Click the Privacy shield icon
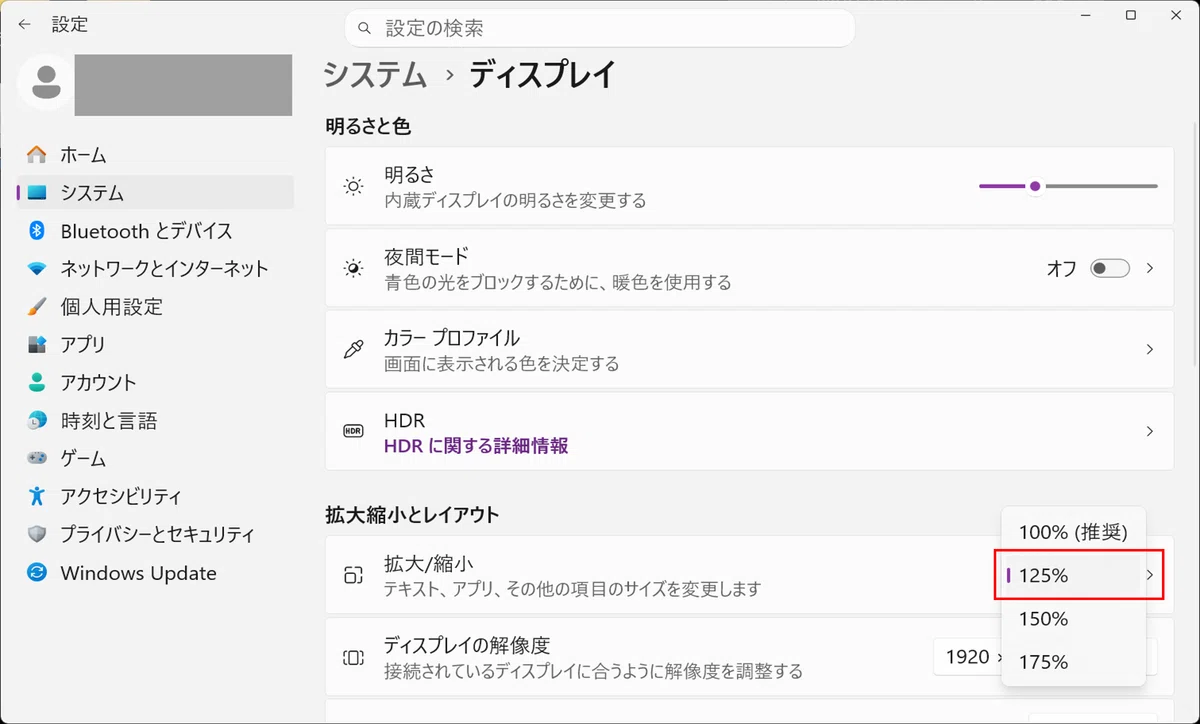 [x=37, y=534]
